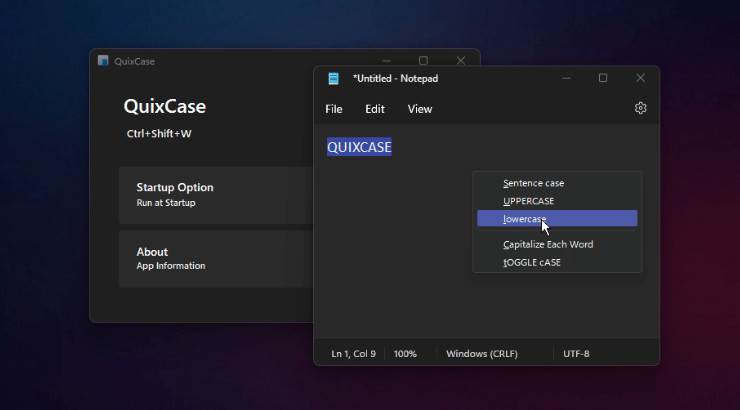Open Startup Option card in QuixCase

click(x=216, y=195)
